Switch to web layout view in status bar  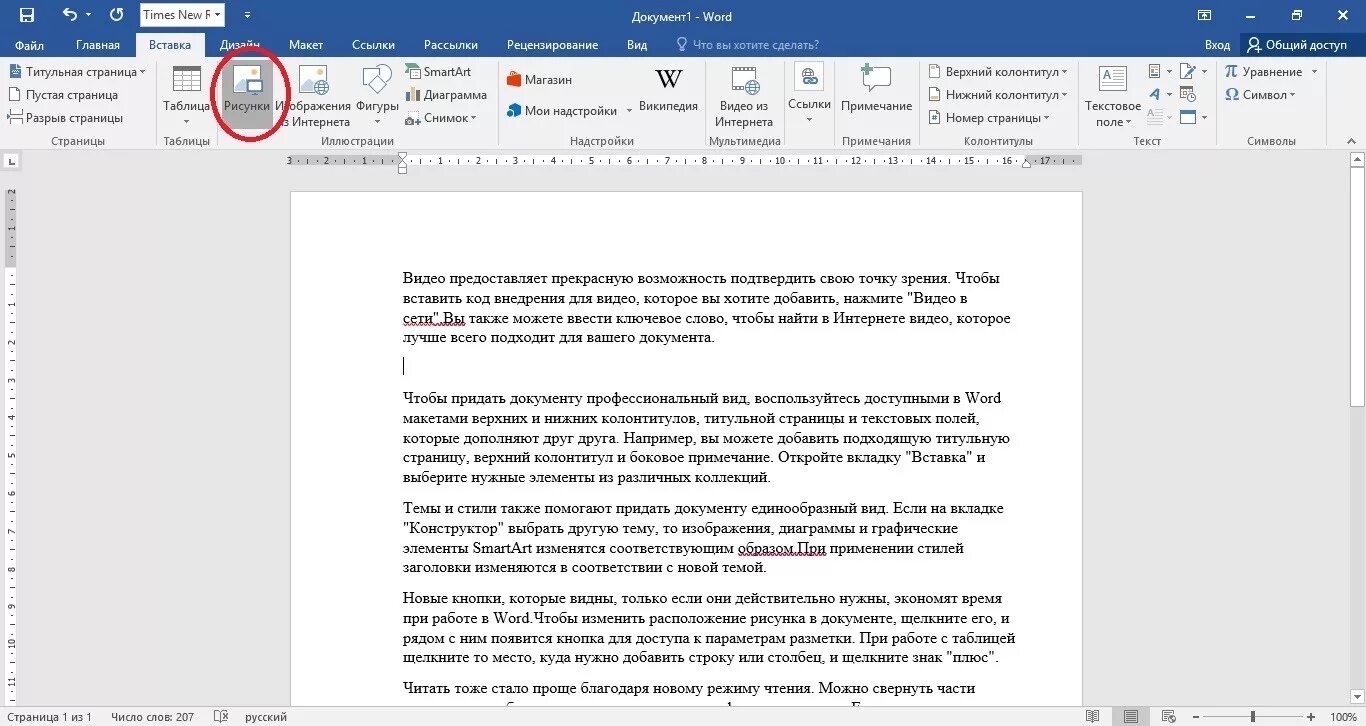[1167, 717]
